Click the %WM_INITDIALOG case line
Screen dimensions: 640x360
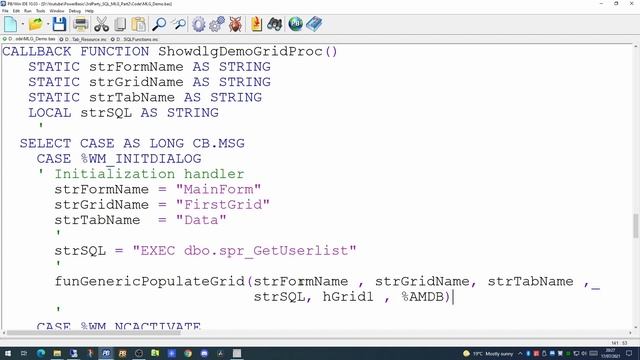point(119,159)
